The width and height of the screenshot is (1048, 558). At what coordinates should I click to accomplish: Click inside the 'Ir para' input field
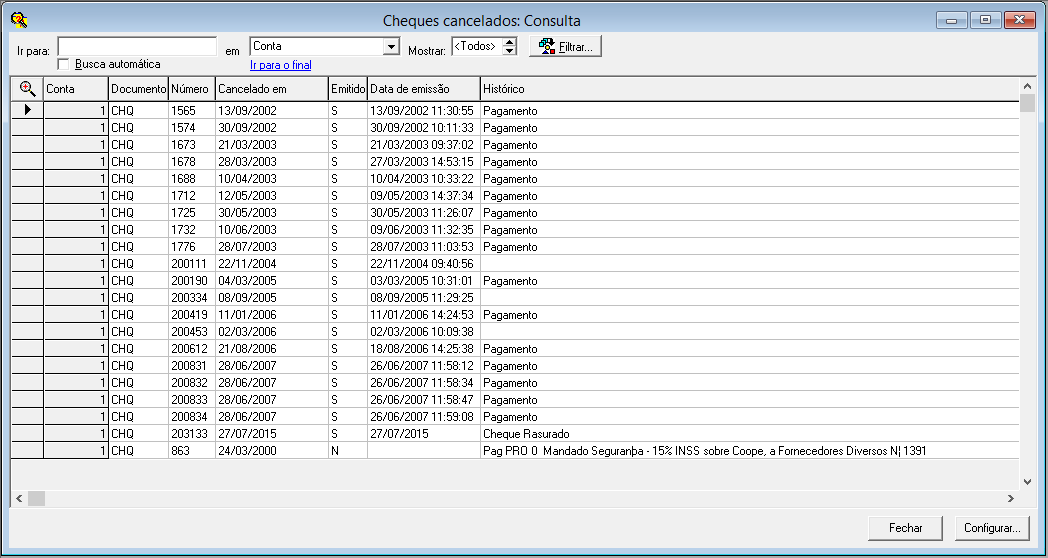137,47
